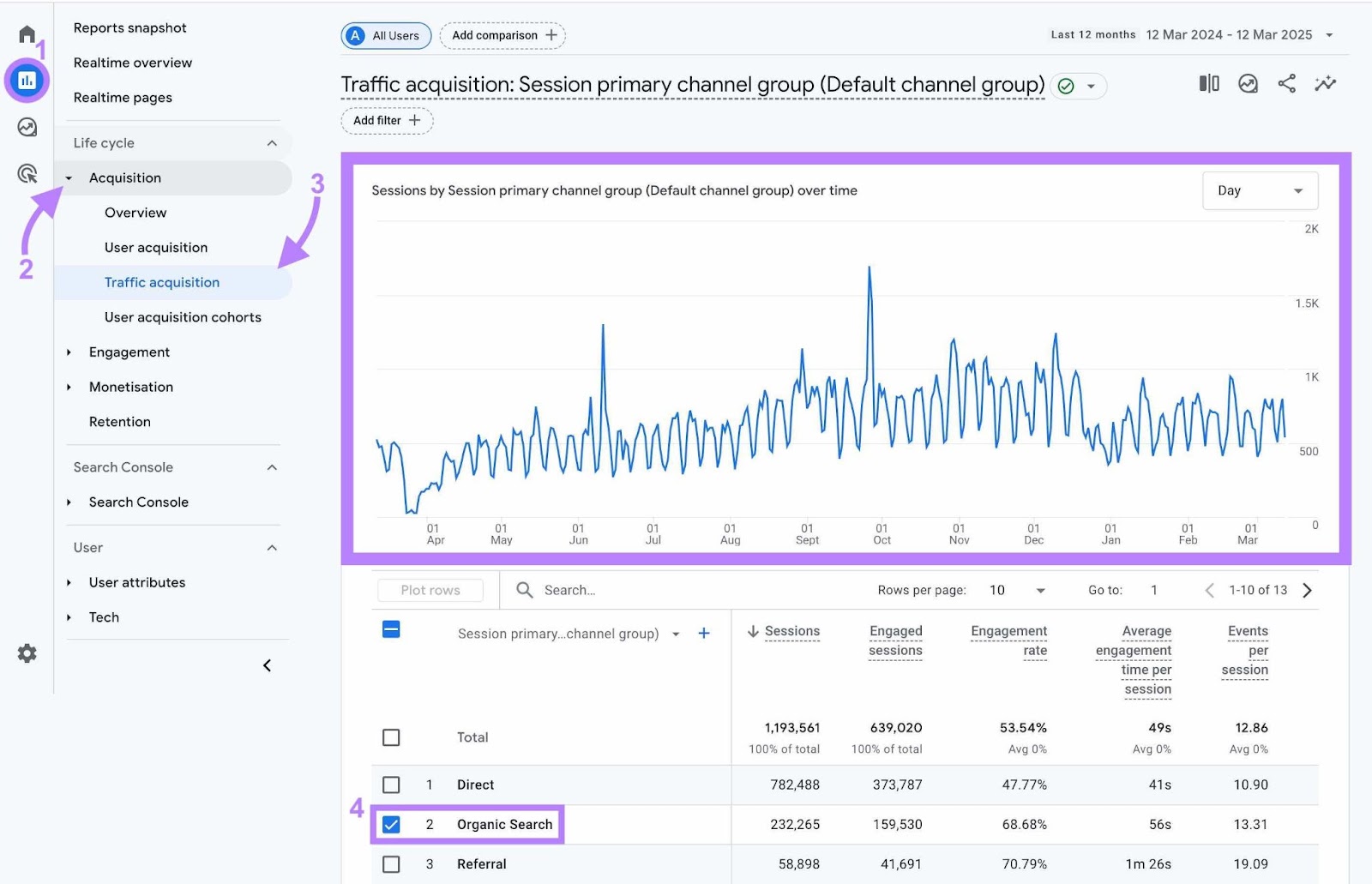Open Admin via the settings gear
This screenshot has height=884, width=1372.
[x=27, y=653]
